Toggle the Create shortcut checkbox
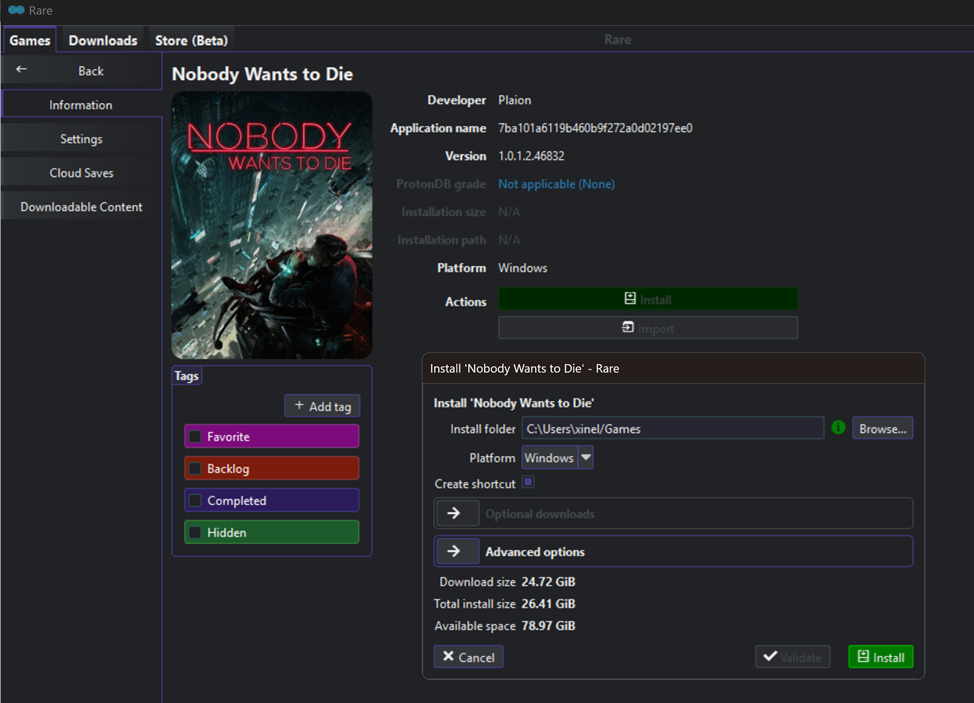The width and height of the screenshot is (974, 703). tap(528, 482)
